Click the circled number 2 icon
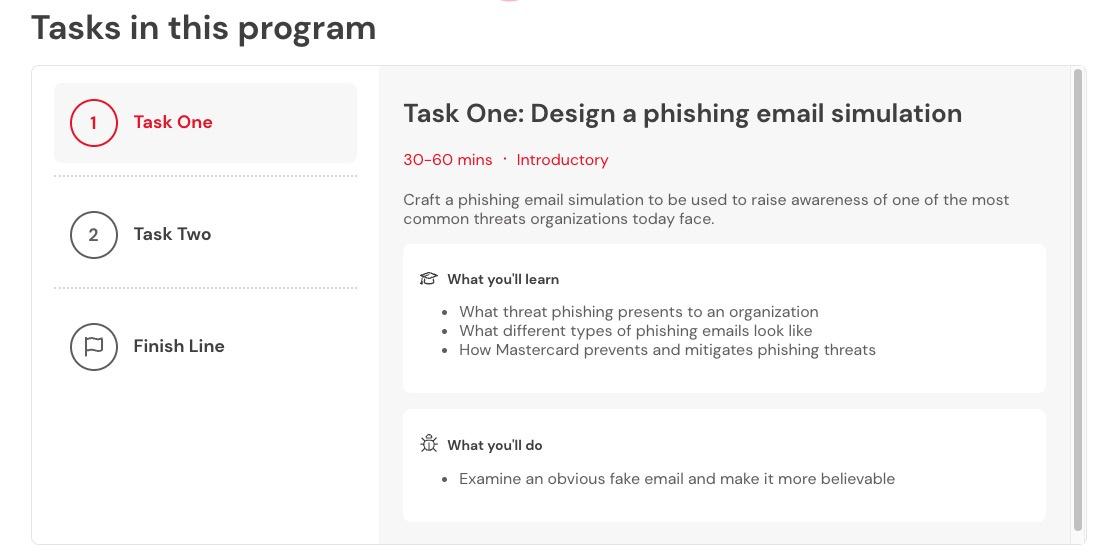 (93, 235)
